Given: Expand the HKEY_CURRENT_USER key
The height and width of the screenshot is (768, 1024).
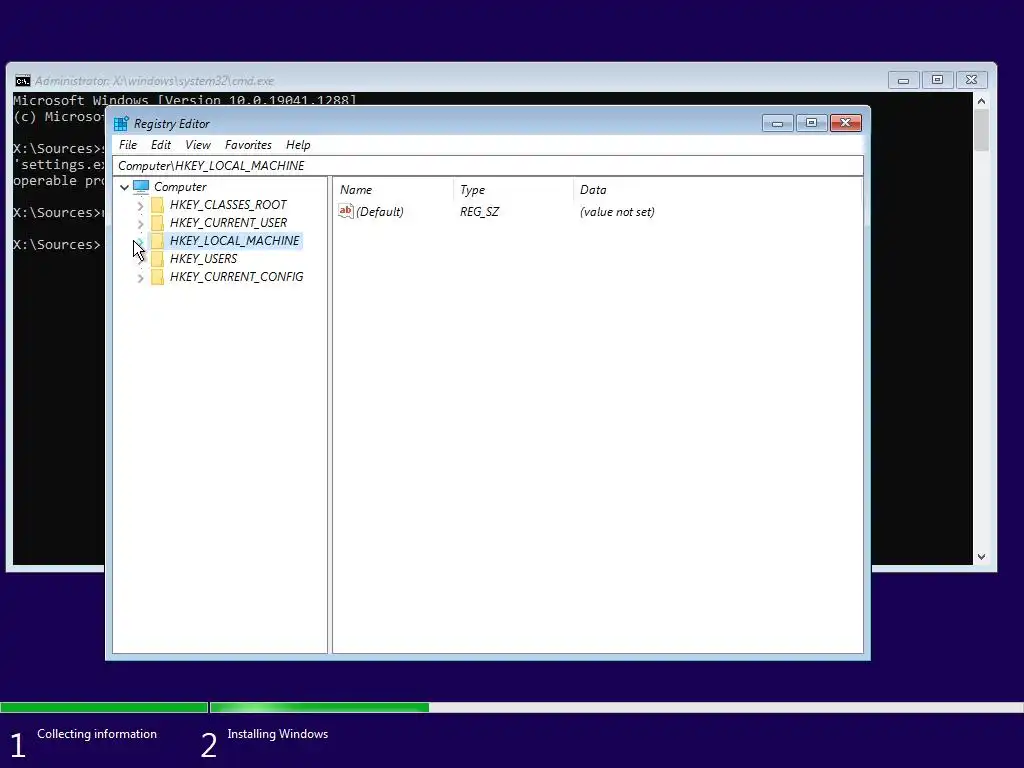Looking at the screenshot, I should pos(140,223).
